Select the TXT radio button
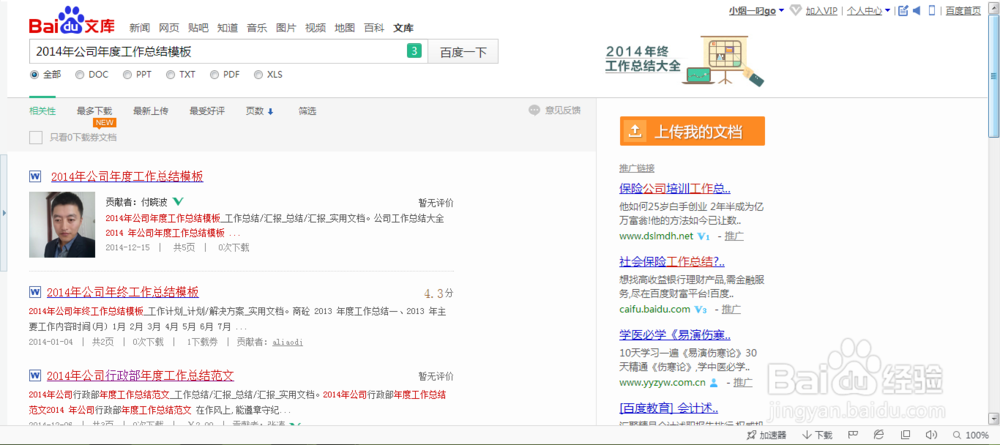This screenshot has width=1000, height=445. click(170, 75)
